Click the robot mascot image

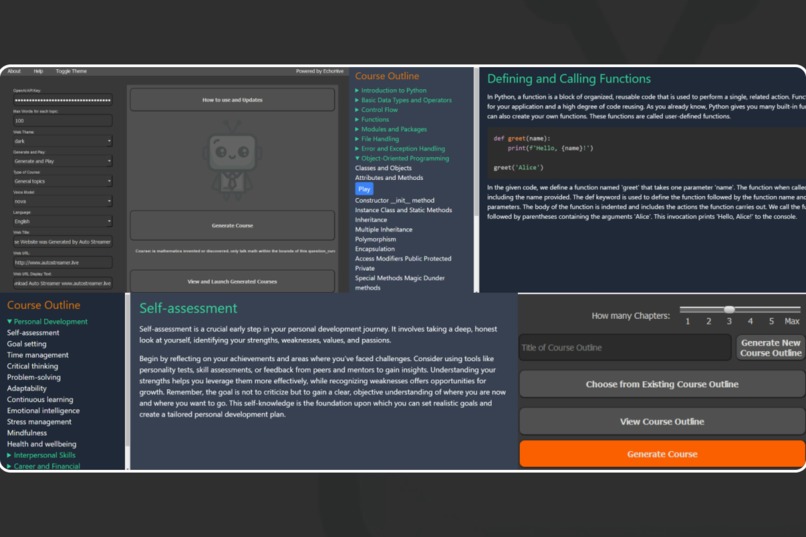(232, 160)
